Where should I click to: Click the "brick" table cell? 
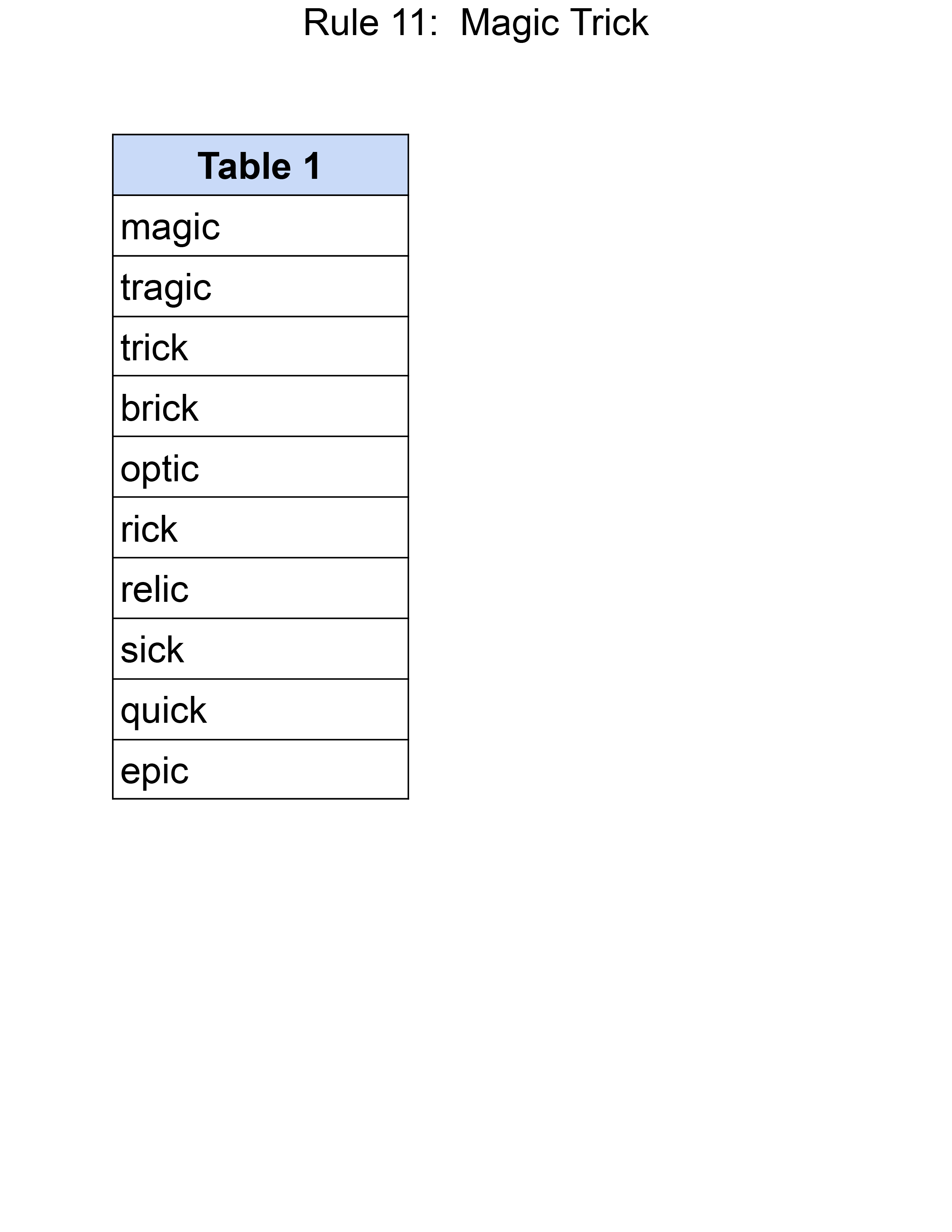261,406
